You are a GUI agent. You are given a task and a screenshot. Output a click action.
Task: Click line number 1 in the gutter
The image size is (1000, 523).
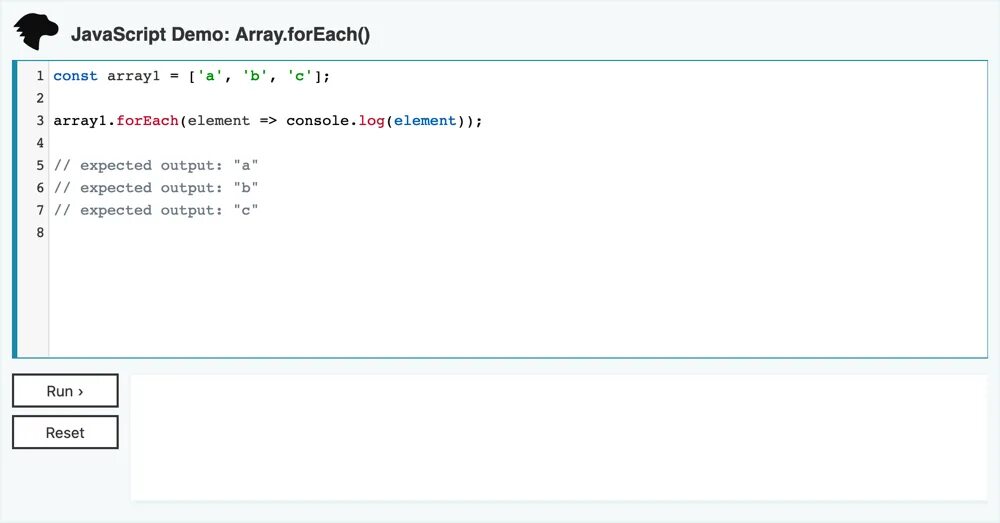pyautogui.click(x=40, y=76)
